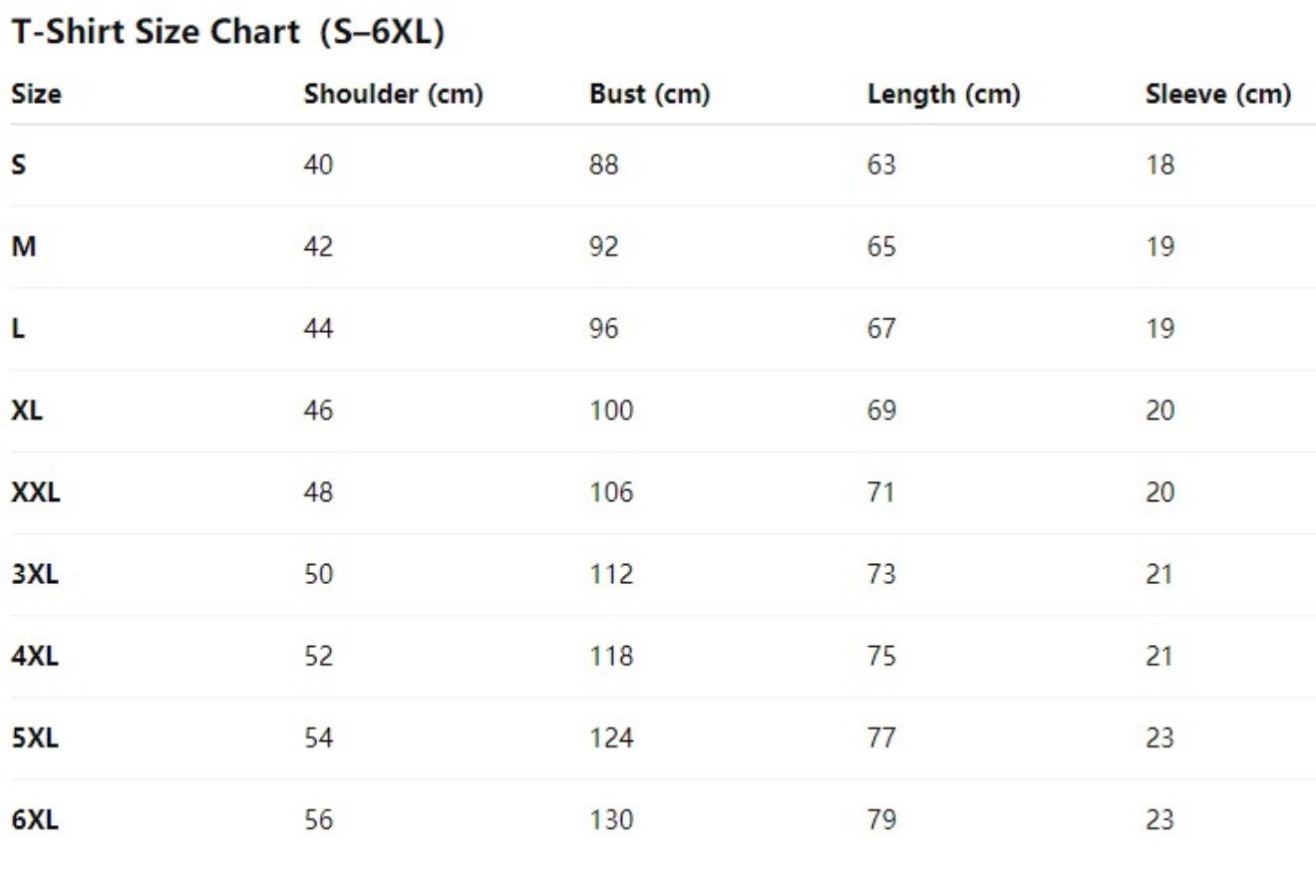1316x896 pixels.
Task: Click the Sleeve (cm) column header
Action: (x=1217, y=95)
